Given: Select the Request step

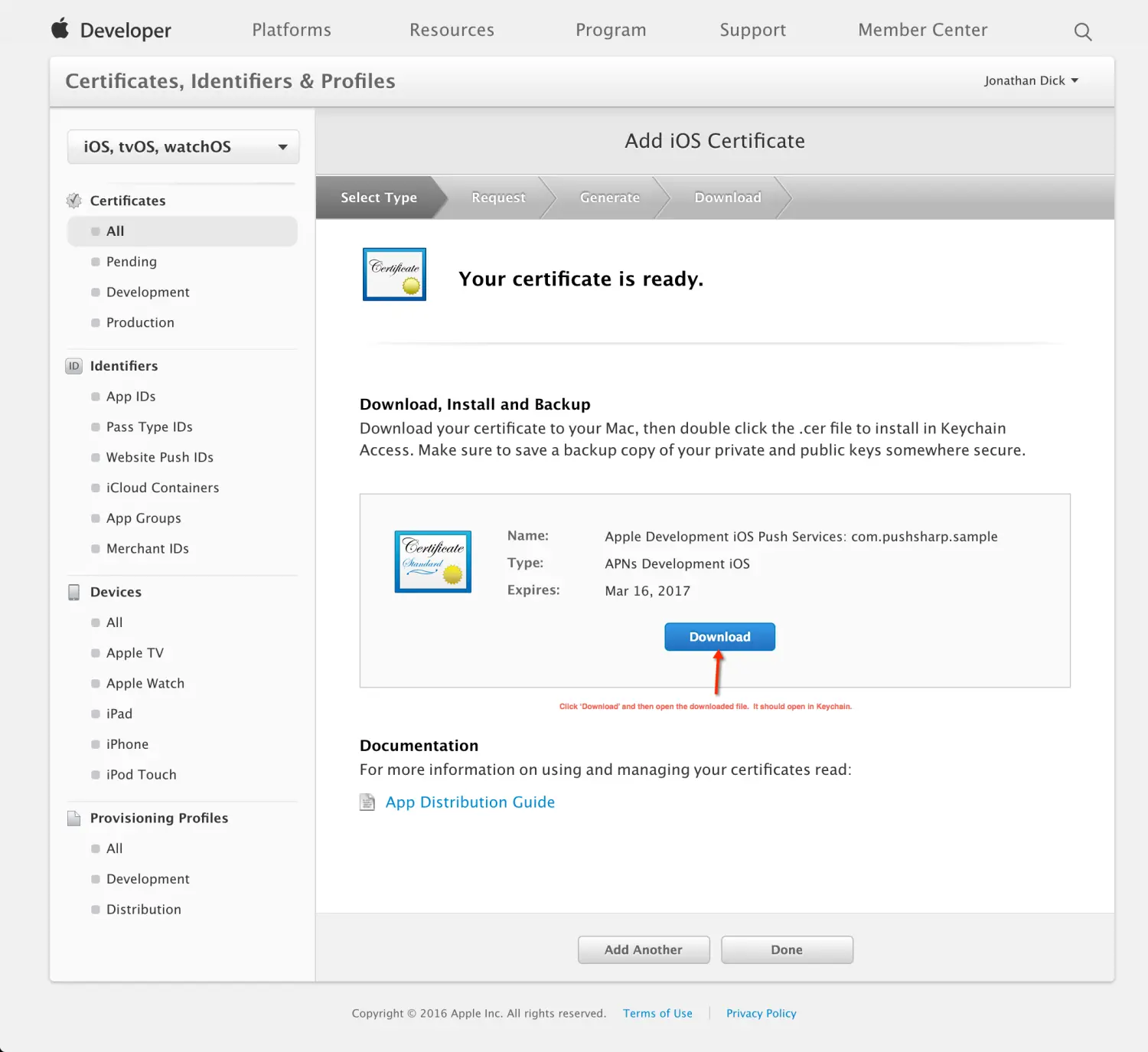Looking at the screenshot, I should pyautogui.click(x=498, y=198).
